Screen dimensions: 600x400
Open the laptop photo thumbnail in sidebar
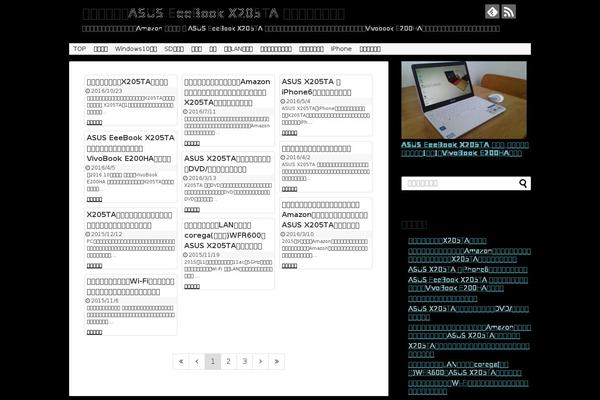click(464, 100)
